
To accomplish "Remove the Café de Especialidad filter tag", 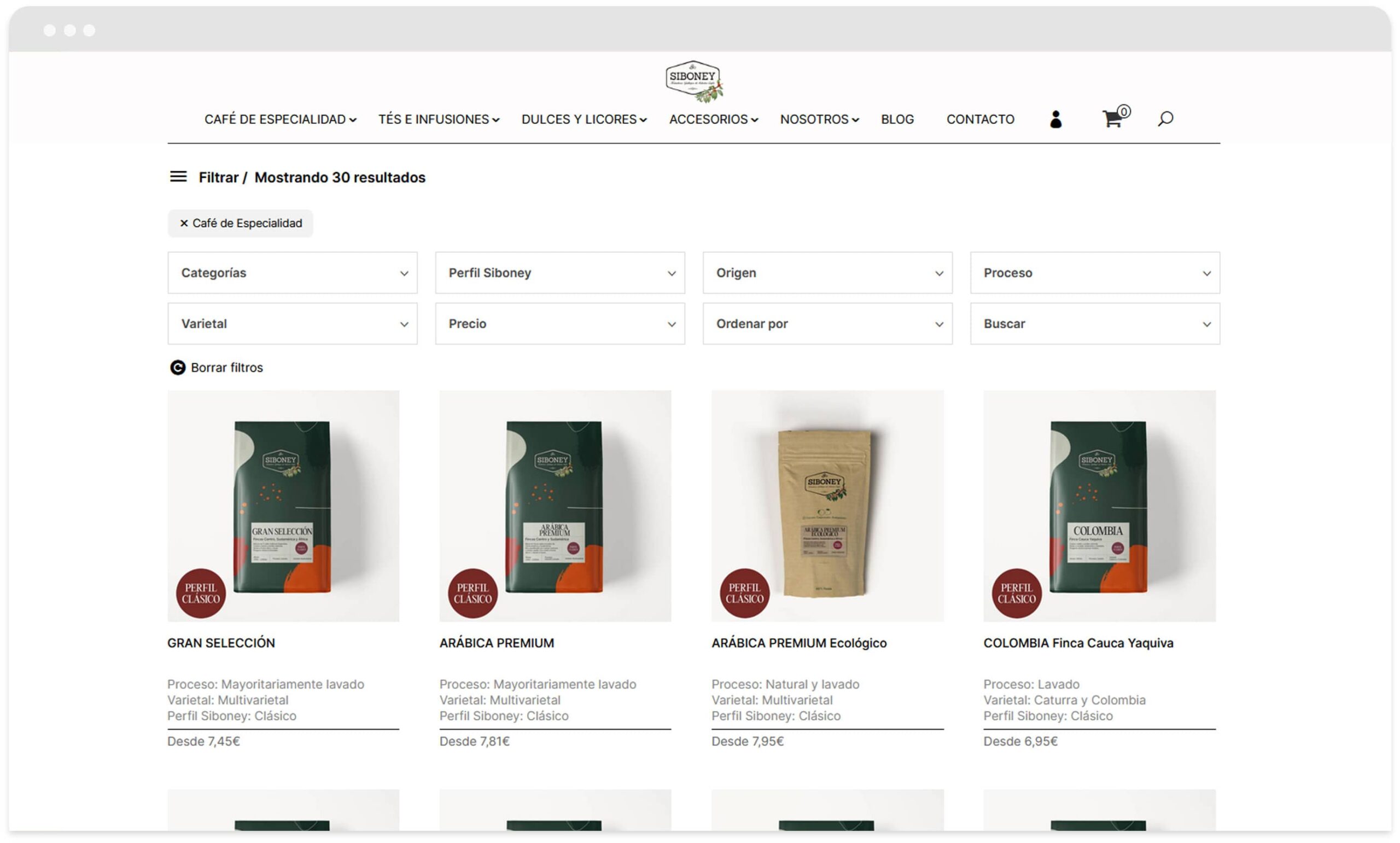I will [241, 223].
